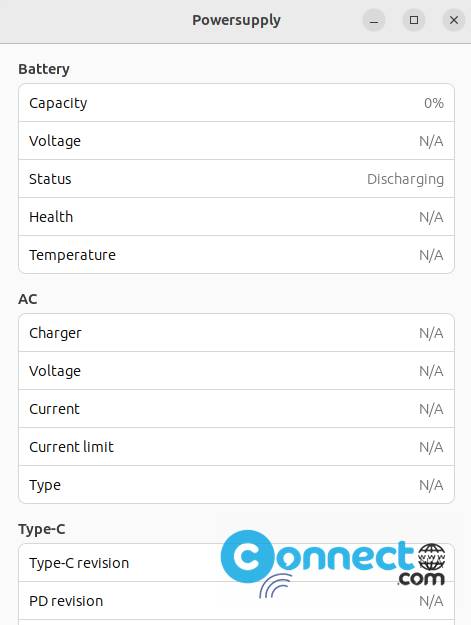Minimize the Powersupply window
The image size is (471, 625).
374,20
